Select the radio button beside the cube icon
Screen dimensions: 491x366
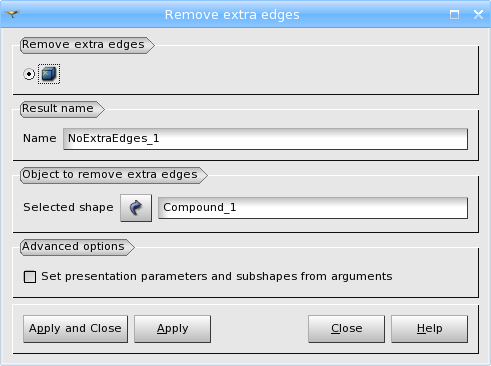click(x=29, y=74)
